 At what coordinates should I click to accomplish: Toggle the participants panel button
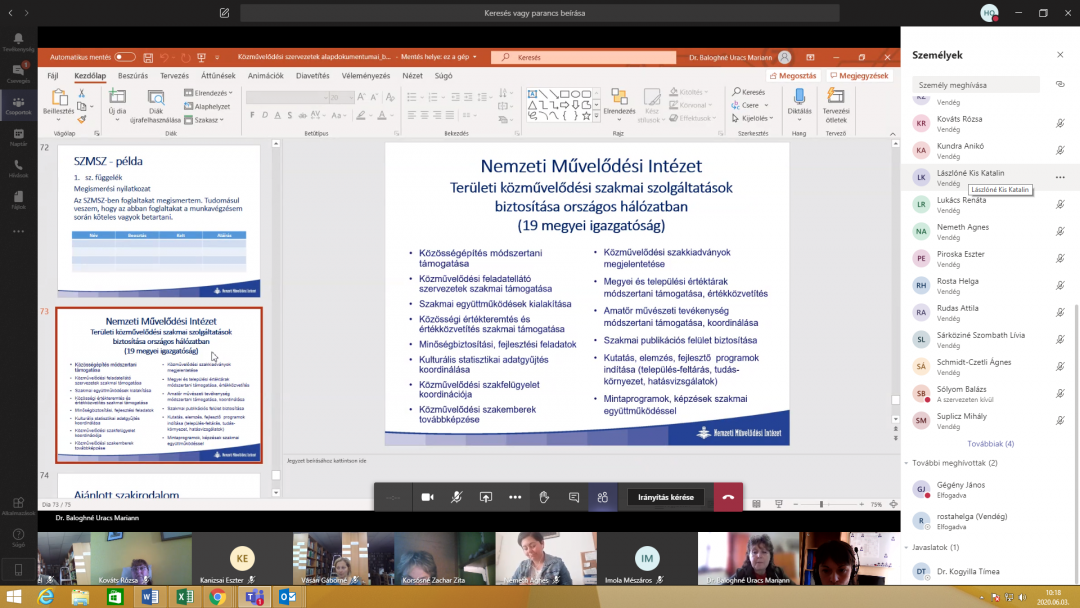603,497
